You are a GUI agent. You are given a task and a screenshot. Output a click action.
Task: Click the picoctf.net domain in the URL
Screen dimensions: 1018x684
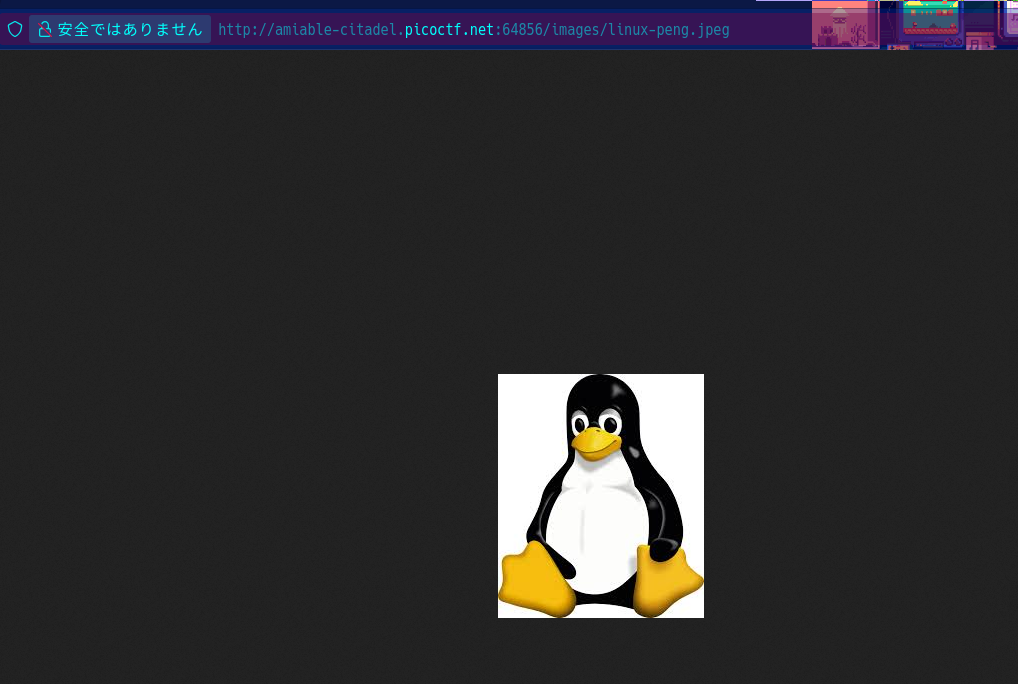click(x=449, y=30)
